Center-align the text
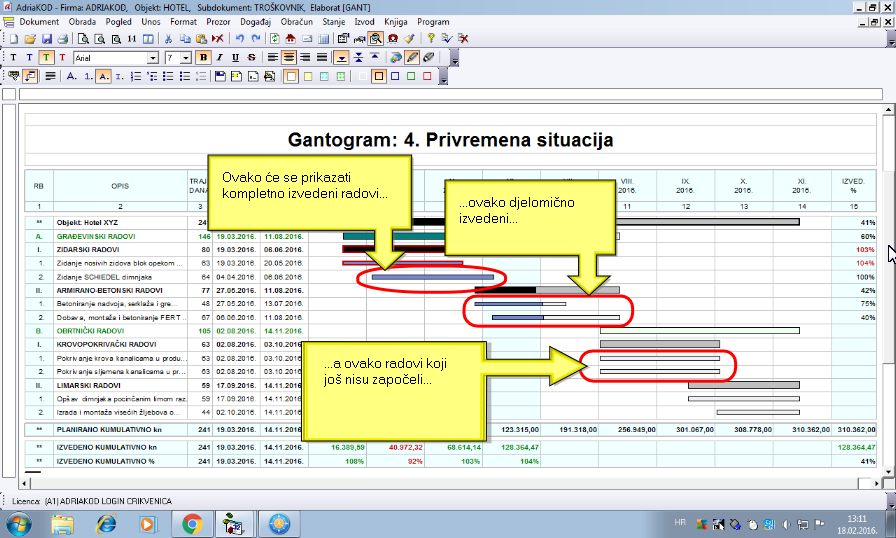 coord(289,58)
